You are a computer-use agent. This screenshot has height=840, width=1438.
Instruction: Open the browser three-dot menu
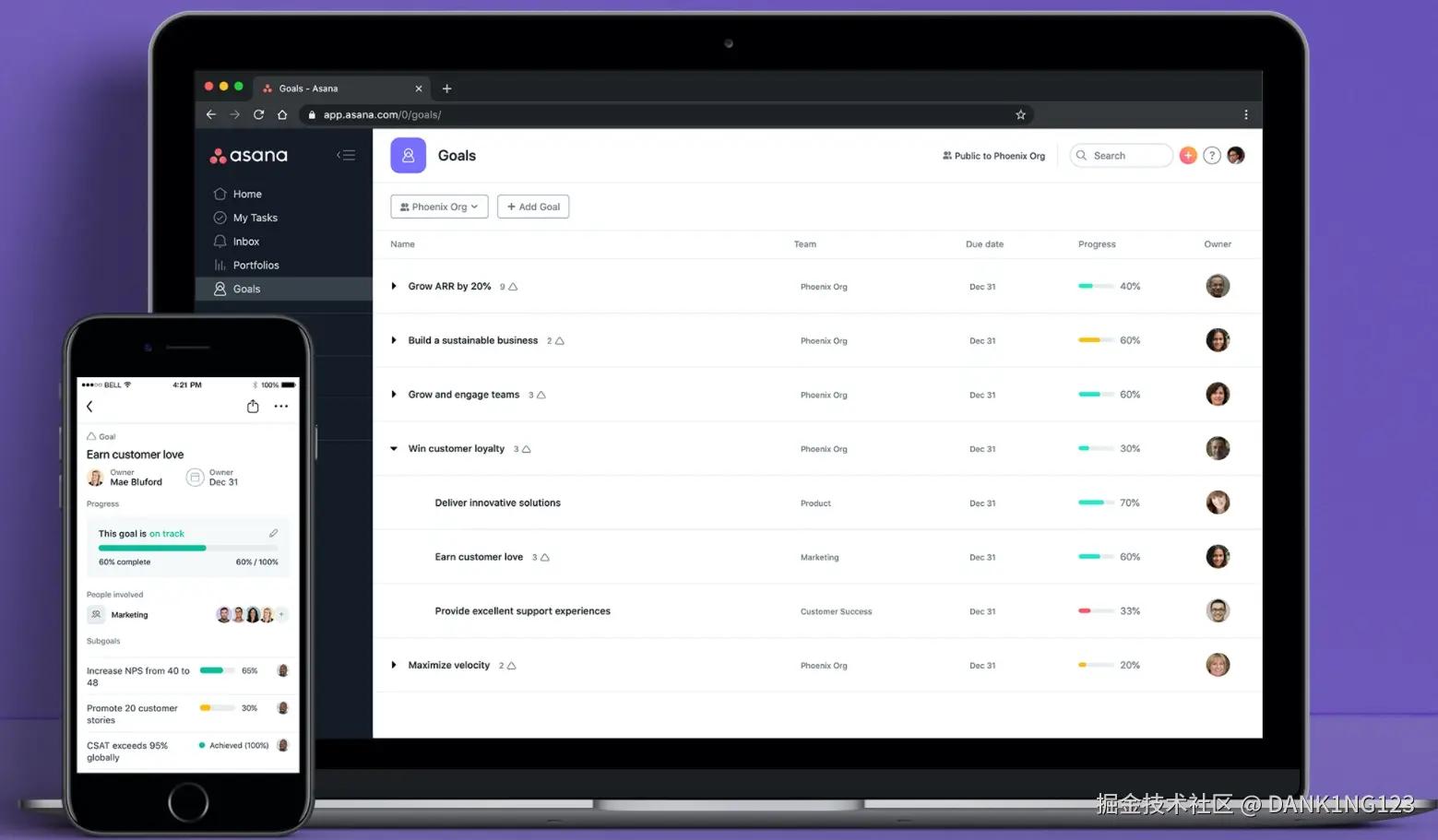(1246, 114)
